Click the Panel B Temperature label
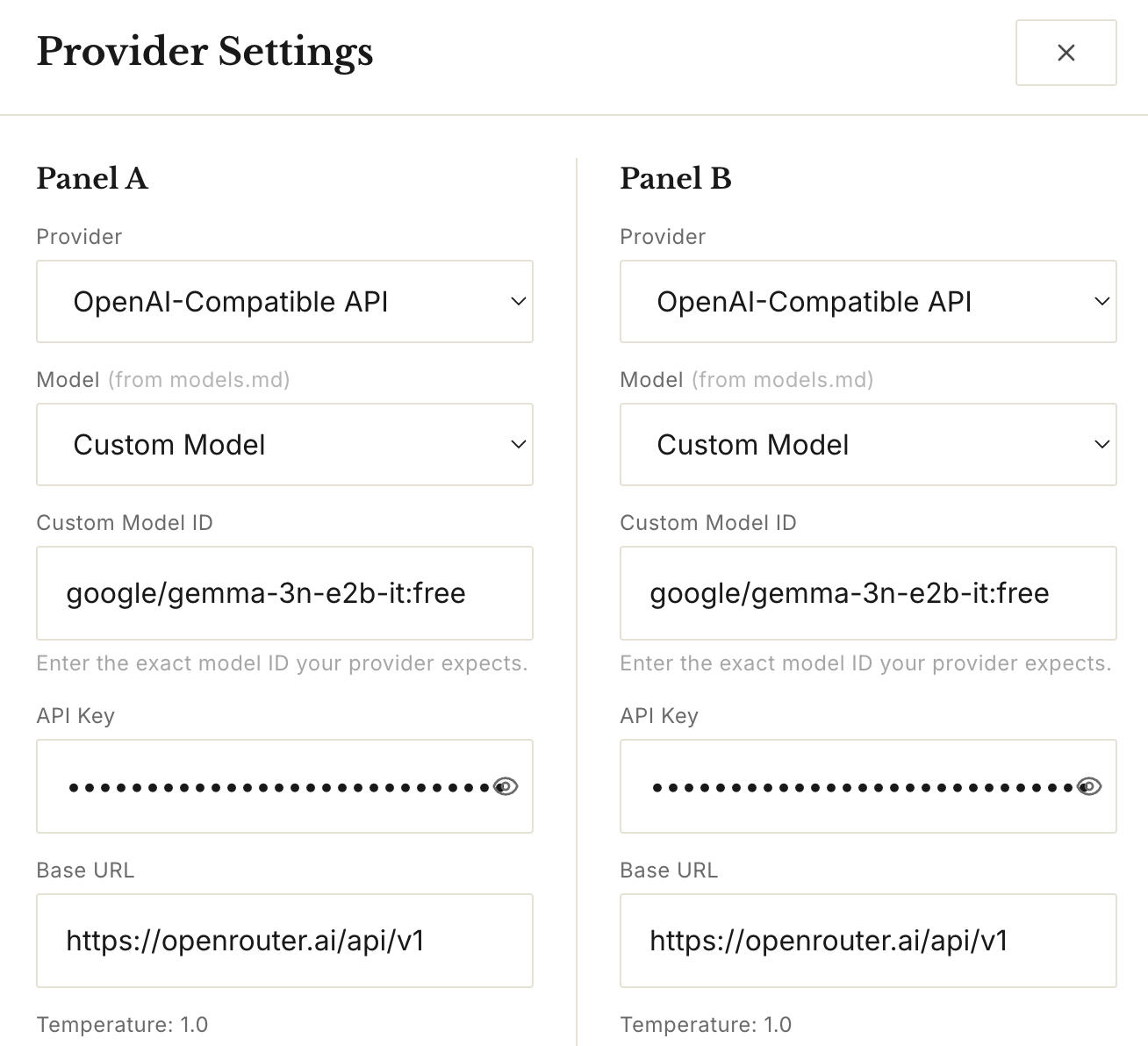The image size is (1148, 1046). pos(706,1025)
